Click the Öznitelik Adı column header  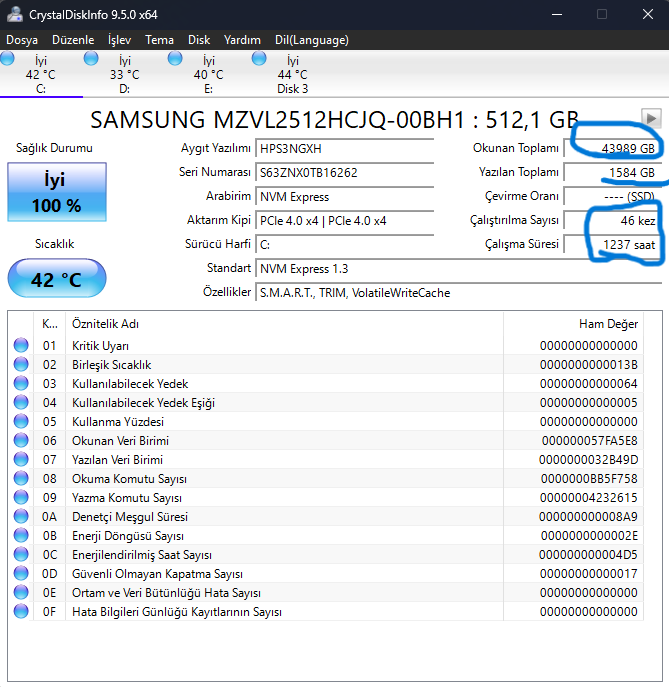tap(284, 324)
